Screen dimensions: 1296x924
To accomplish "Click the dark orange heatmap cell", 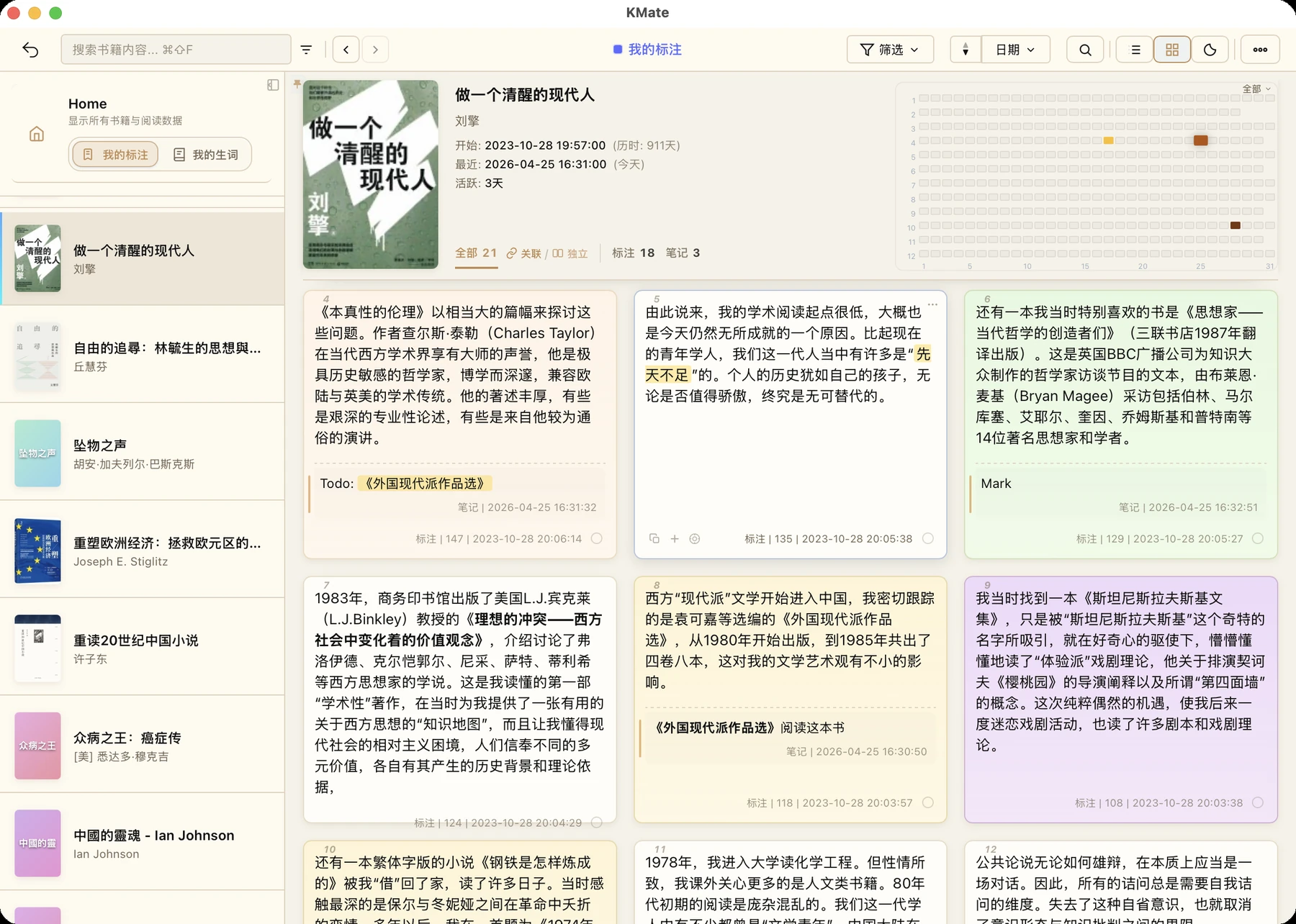I will 1200,140.
